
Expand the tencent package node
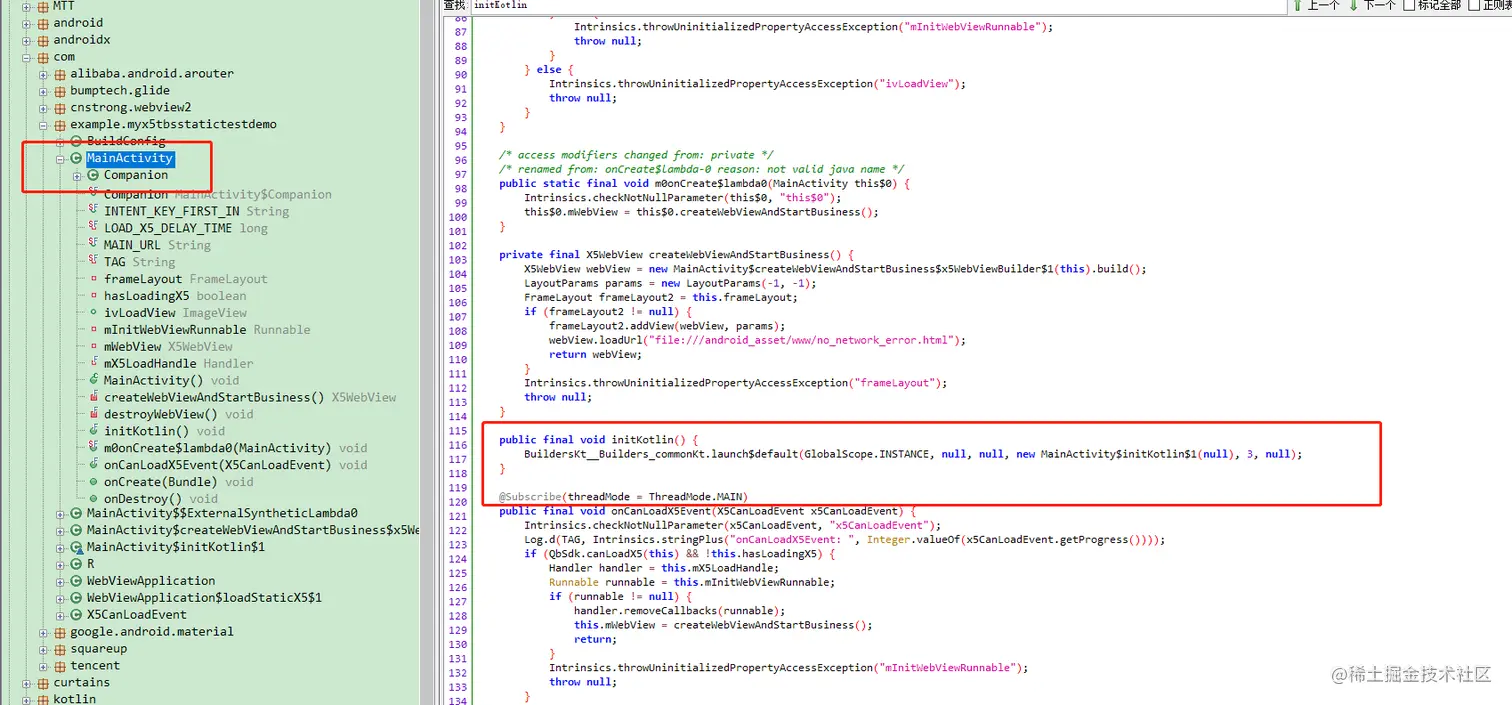[x=44, y=666]
